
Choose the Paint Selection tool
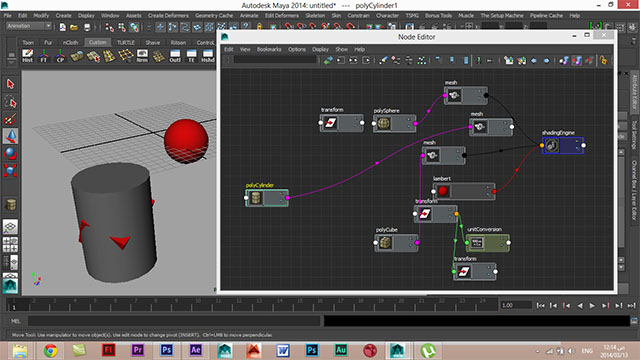[x=10, y=119]
